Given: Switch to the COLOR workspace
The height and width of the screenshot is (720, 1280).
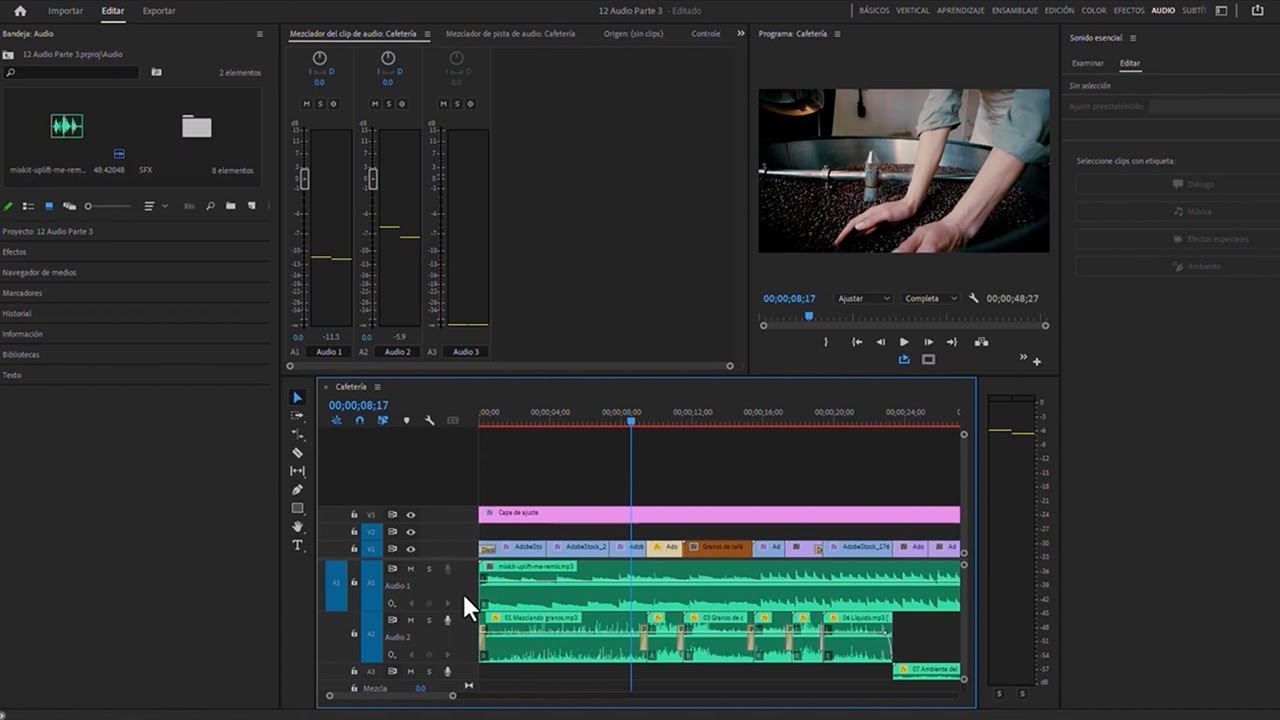Looking at the screenshot, I should (1094, 11).
